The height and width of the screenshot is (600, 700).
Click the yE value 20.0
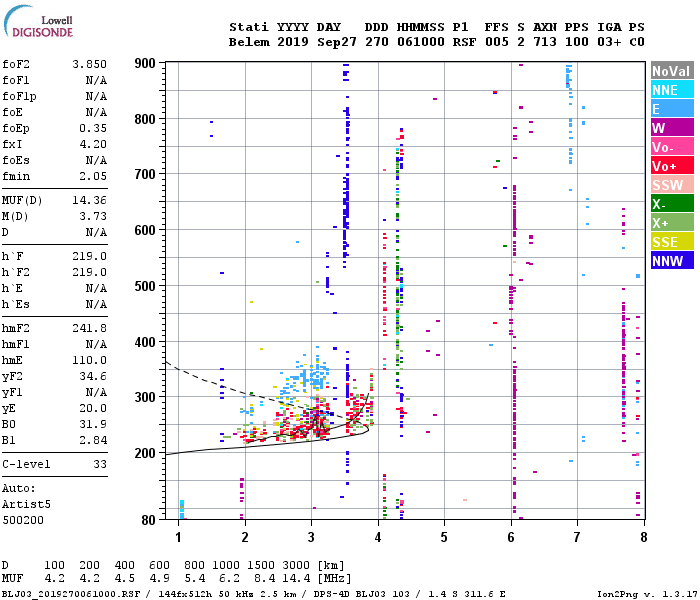(x=93, y=409)
